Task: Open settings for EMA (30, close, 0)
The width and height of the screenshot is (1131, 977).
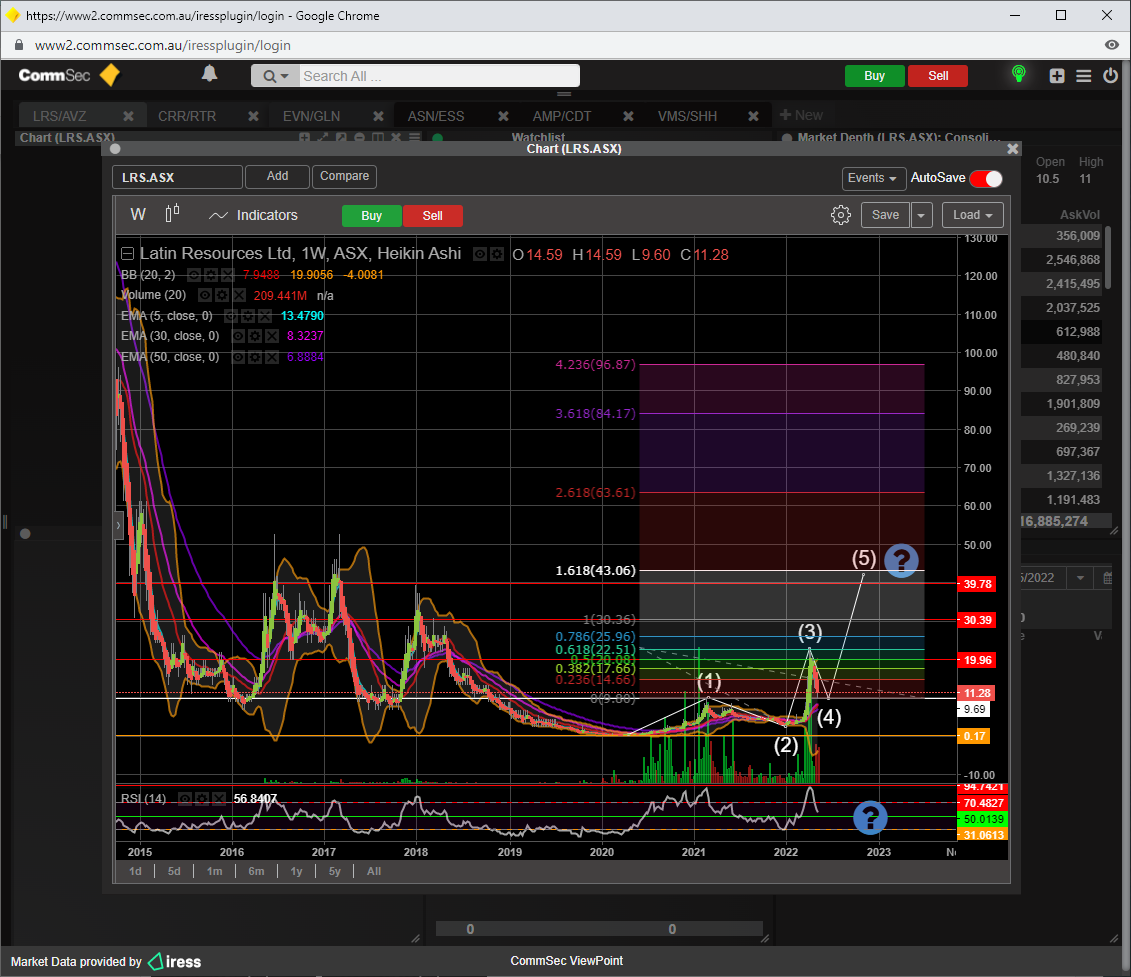Action: pyautogui.click(x=255, y=336)
